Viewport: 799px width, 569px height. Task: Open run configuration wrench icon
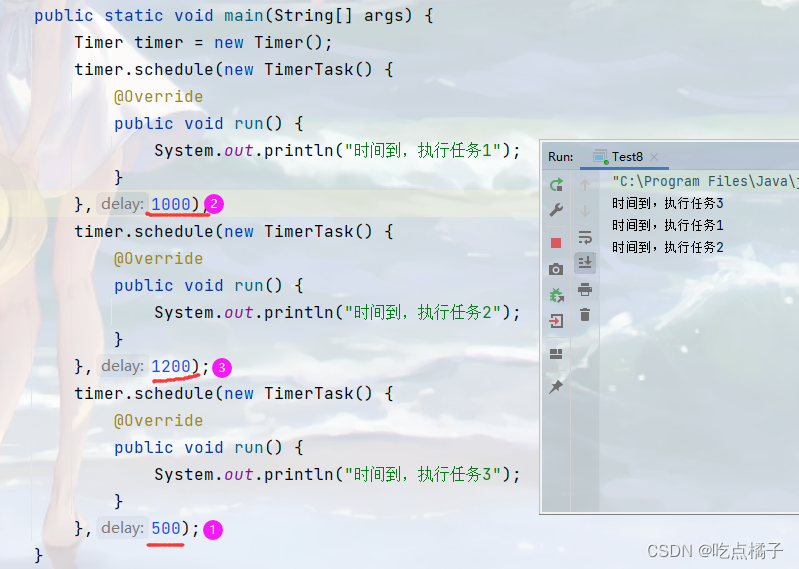(x=556, y=210)
